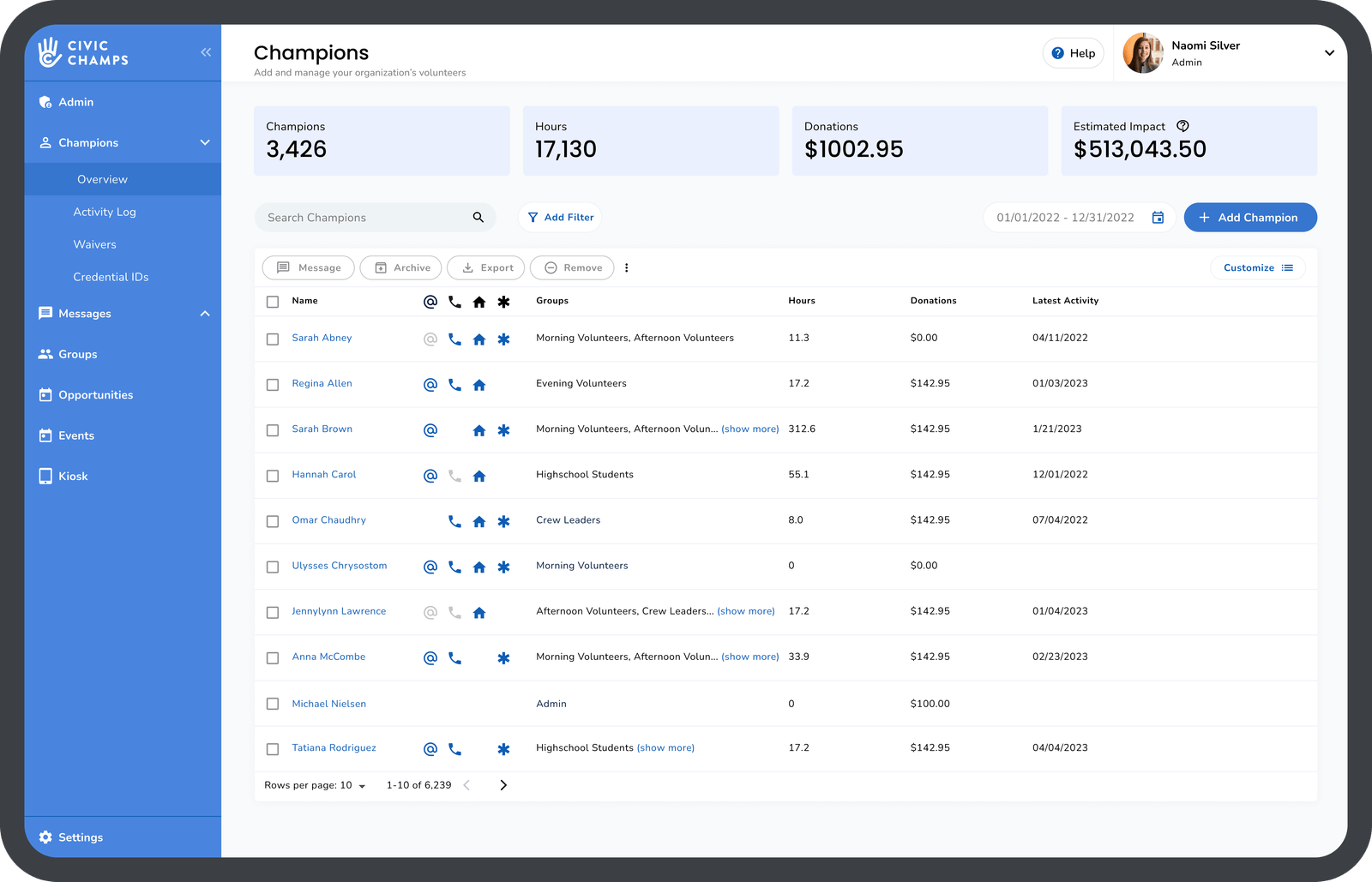This screenshot has width=1372, height=882.
Task: Click Jennylynn Lawrence's home icon
Action: coord(479,612)
